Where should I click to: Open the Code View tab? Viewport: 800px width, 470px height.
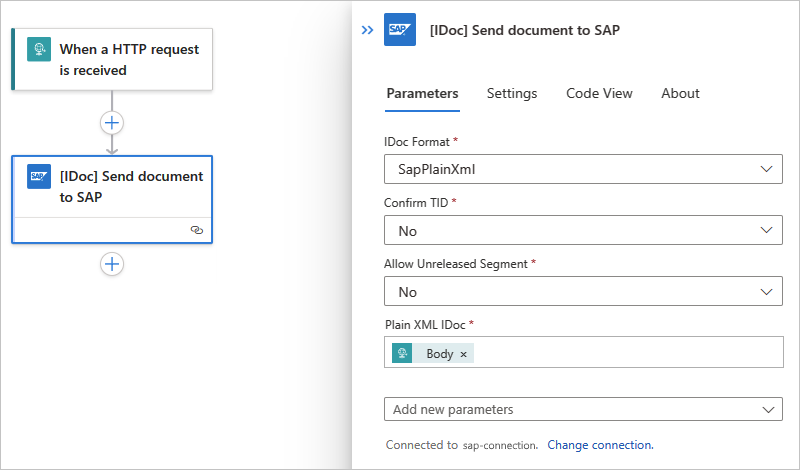[599, 93]
